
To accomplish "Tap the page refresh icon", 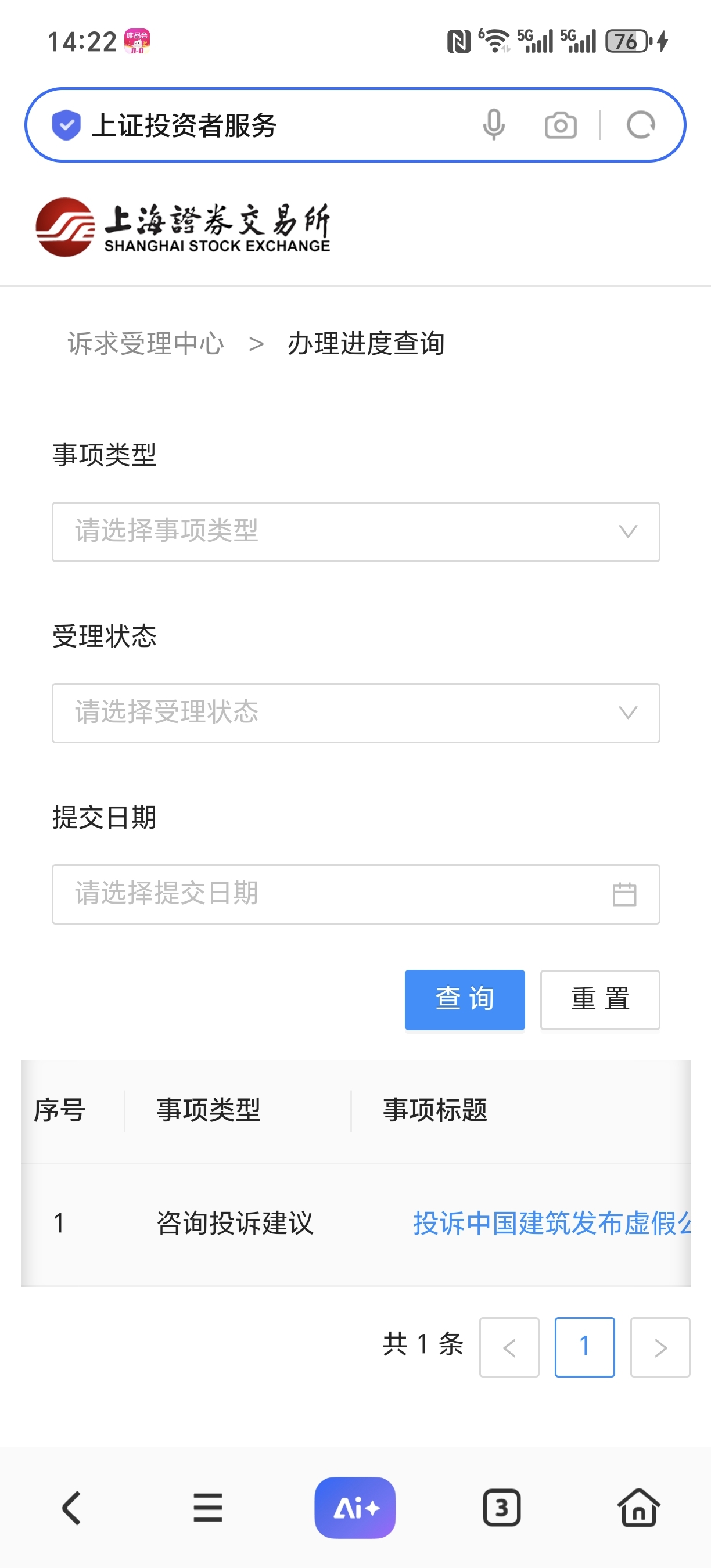I will coord(640,125).
